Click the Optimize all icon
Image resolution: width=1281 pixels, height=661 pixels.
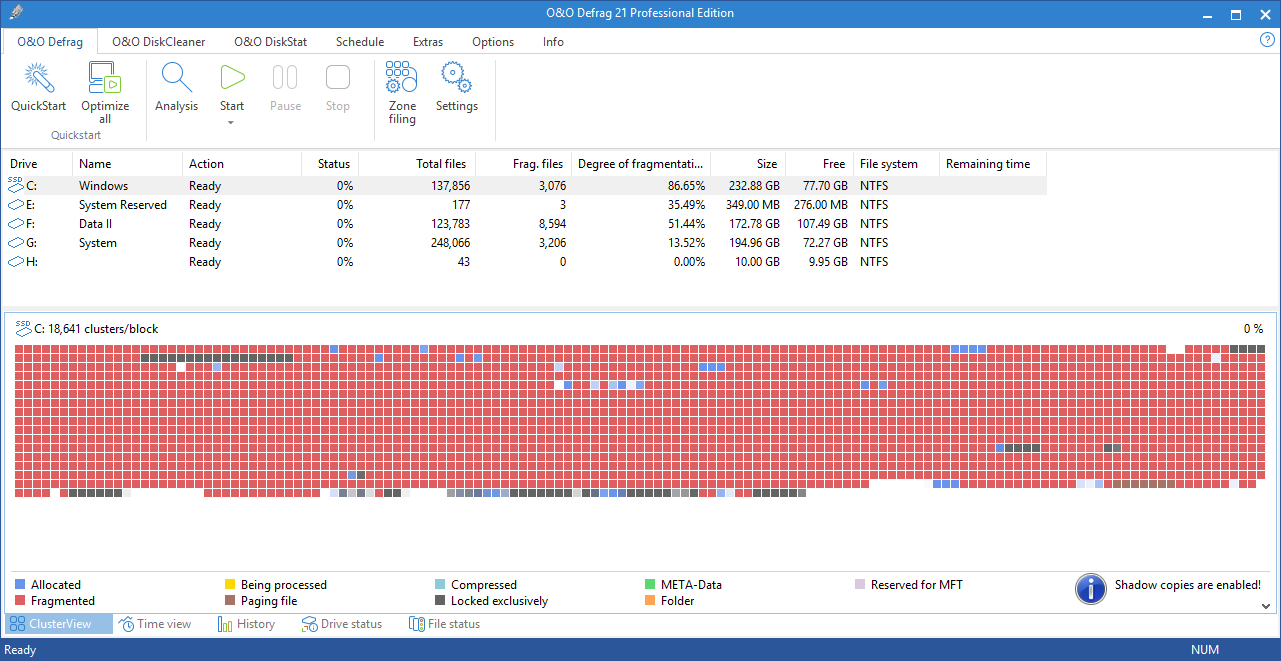coord(105,77)
